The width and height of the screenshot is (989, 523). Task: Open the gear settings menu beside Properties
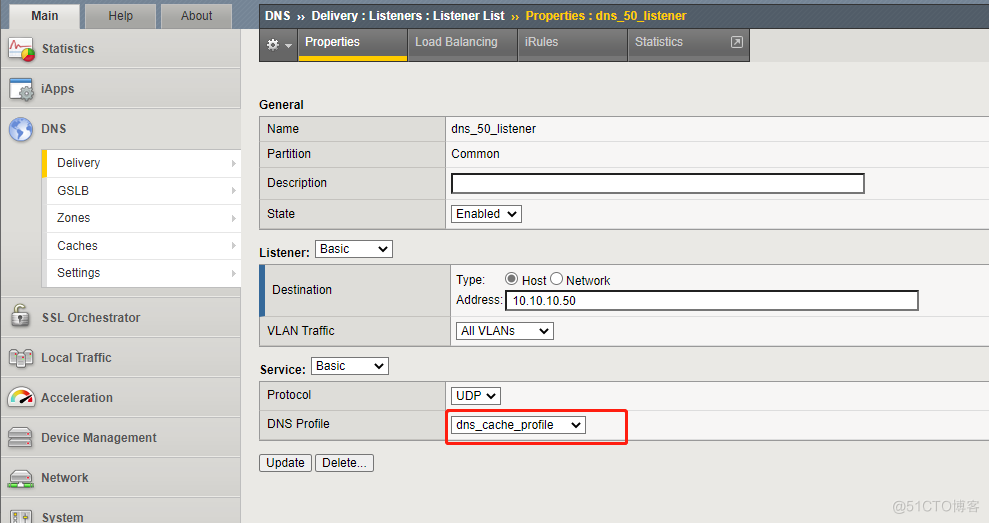coord(278,45)
